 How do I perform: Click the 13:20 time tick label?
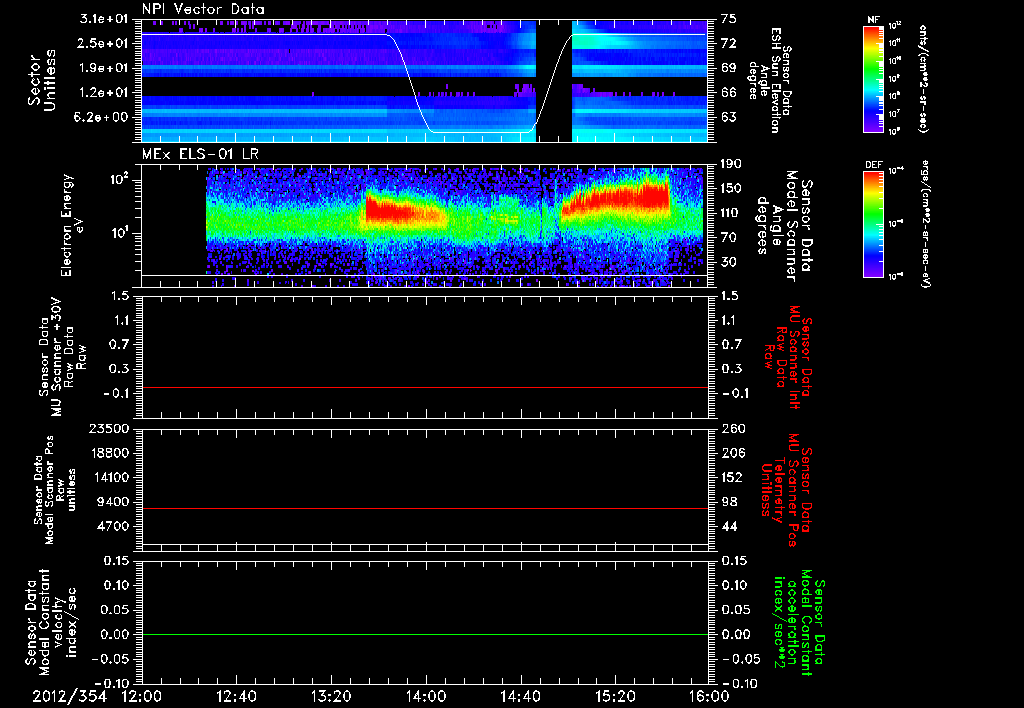[331, 696]
